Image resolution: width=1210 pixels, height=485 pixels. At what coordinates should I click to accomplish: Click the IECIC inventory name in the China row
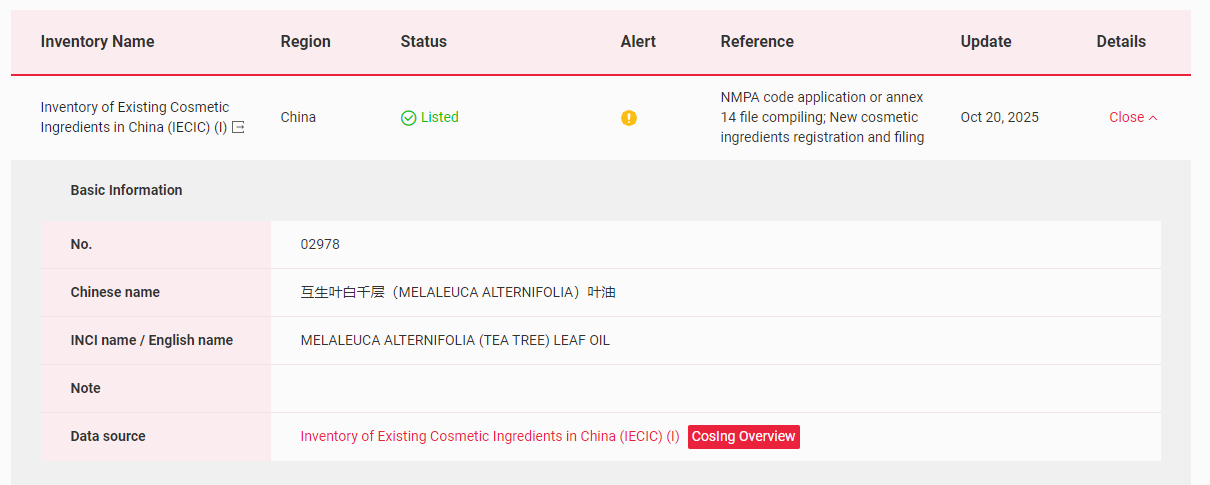134,117
